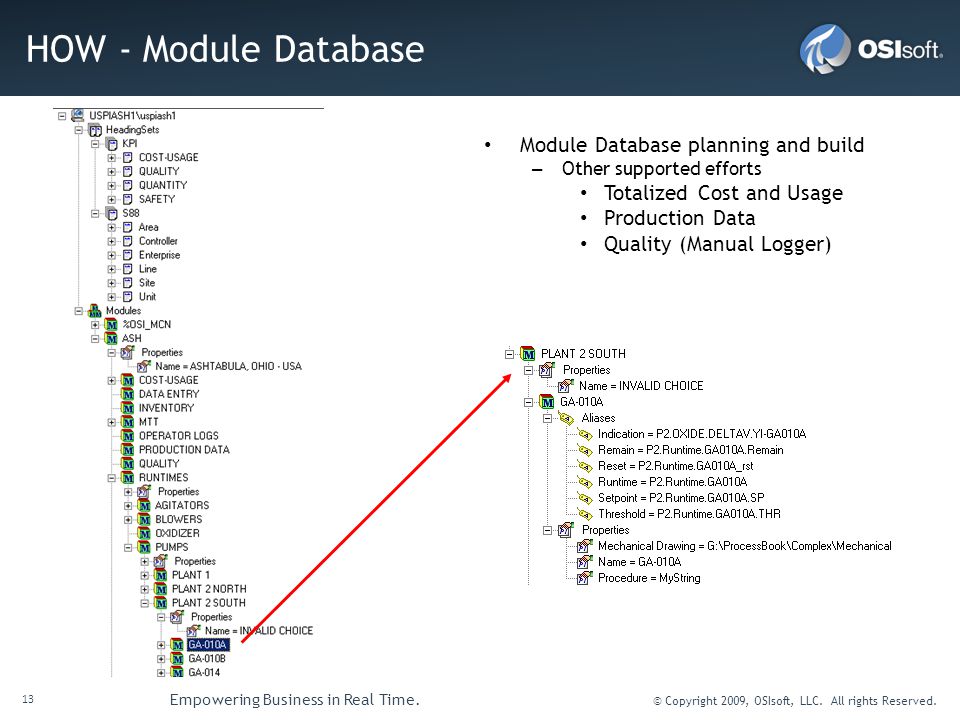Expand the PLANT 2 NORTH module
This screenshot has height=720, width=960.
[144, 589]
